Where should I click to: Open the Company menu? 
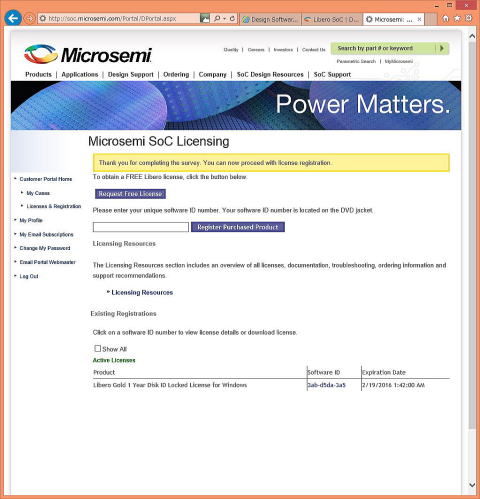(x=212, y=74)
